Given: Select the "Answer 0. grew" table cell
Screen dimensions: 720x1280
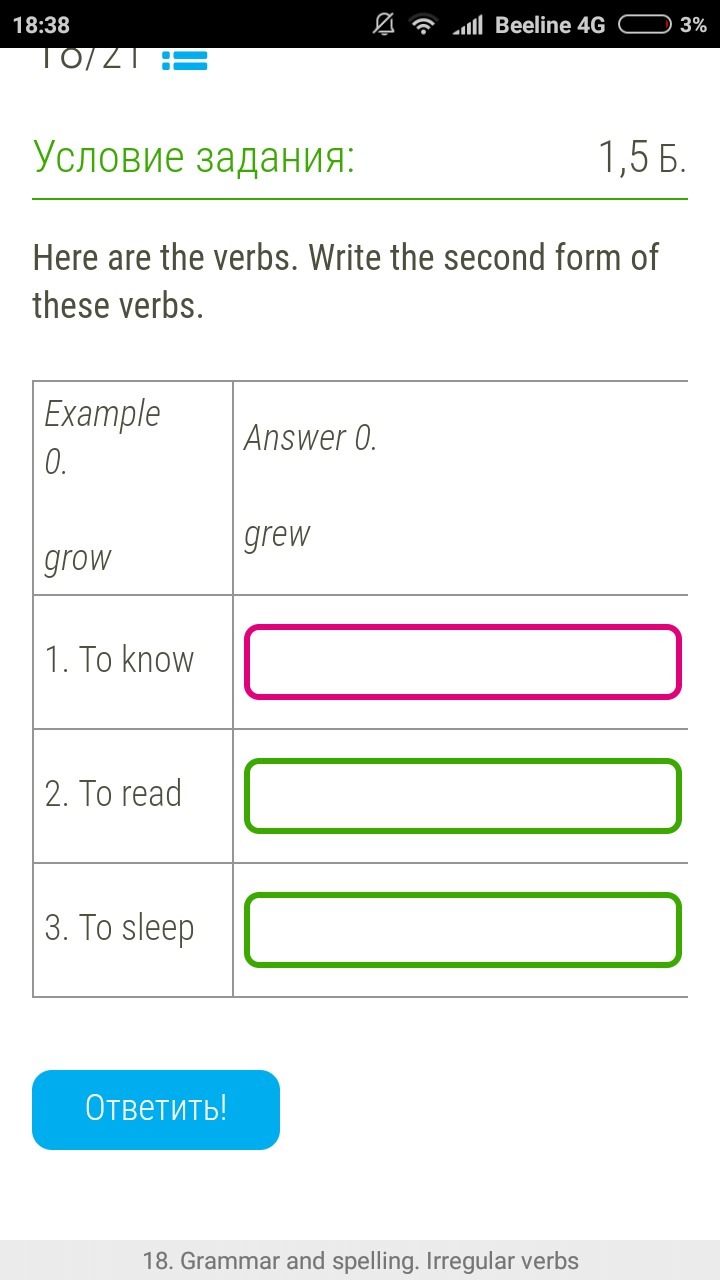Looking at the screenshot, I should pyautogui.click(x=460, y=487).
